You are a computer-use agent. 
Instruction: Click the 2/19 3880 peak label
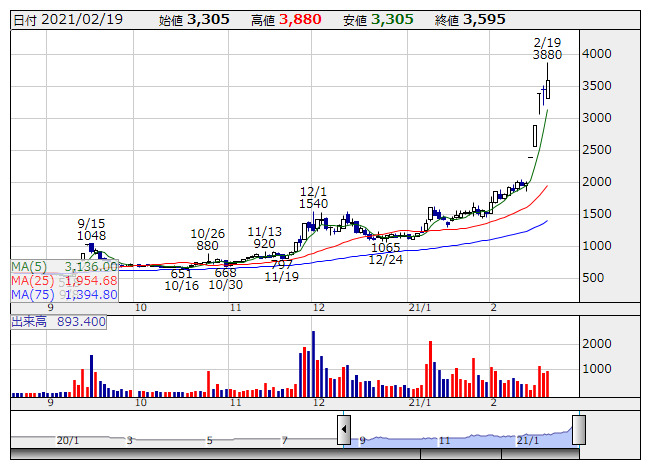(546, 49)
